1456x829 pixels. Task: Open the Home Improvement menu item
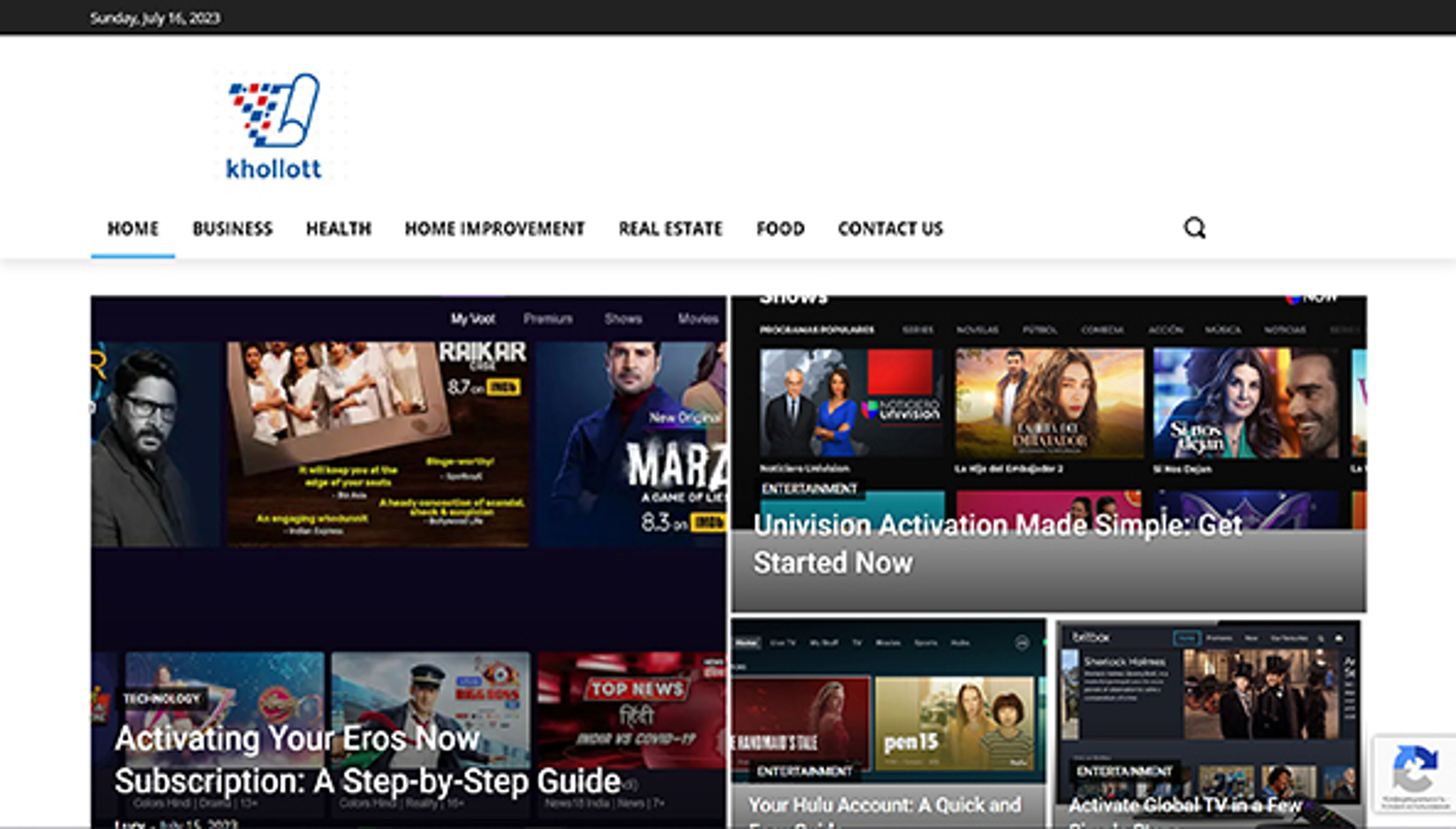click(x=495, y=229)
